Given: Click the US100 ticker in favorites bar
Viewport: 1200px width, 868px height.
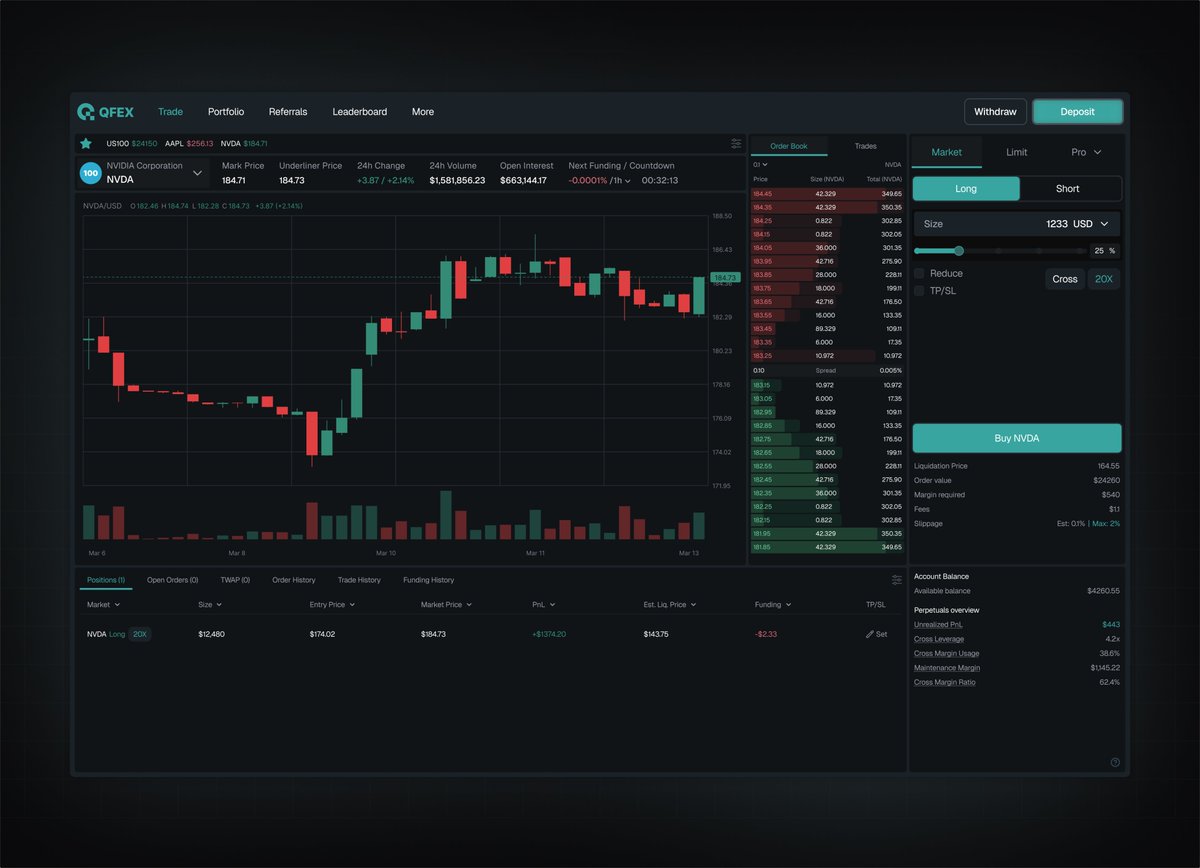Looking at the screenshot, I should (x=131, y=144).
